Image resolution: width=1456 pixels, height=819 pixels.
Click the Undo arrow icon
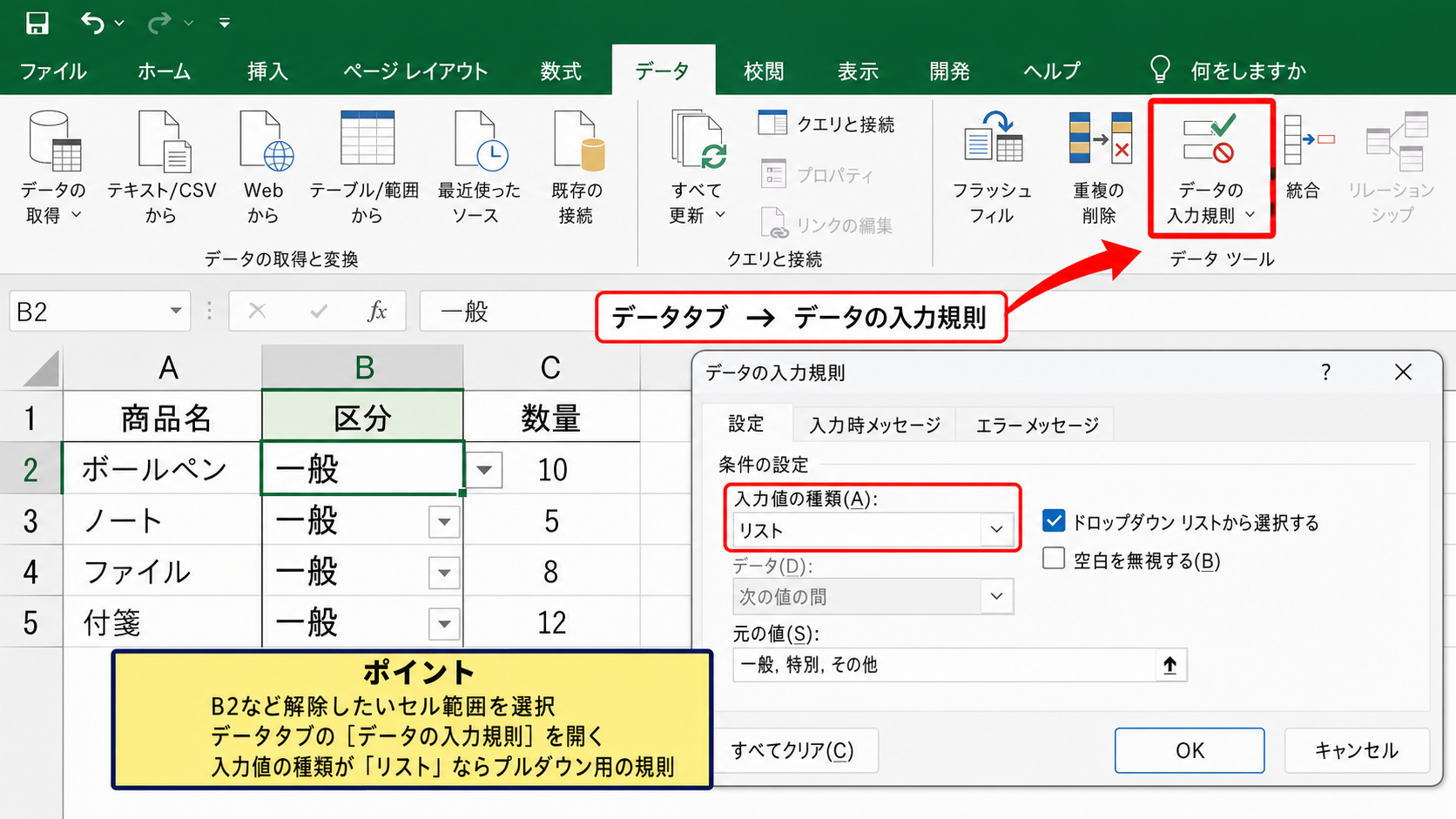point(92,23)
